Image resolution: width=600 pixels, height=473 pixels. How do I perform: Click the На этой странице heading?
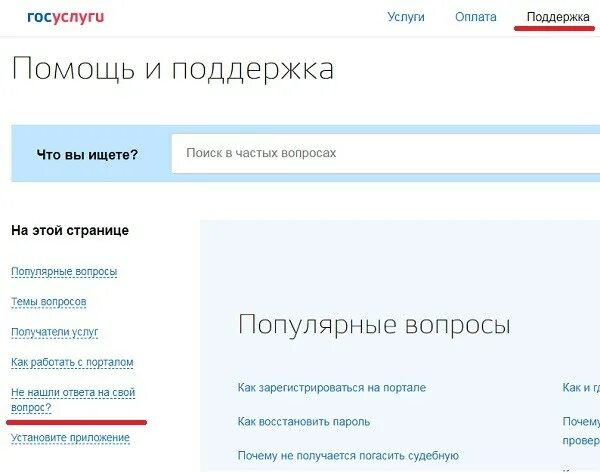tap(70, 230)
